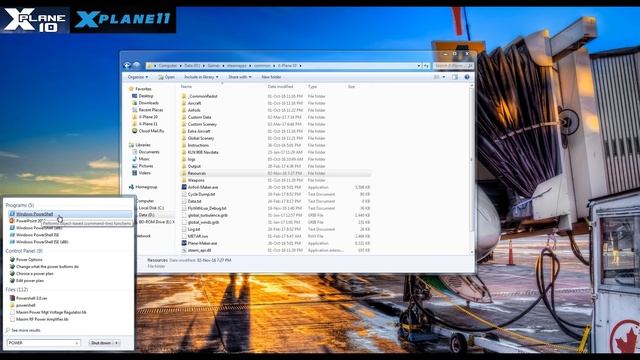Select Downloads under Favorites
This screenshot has height=360, width=640.
[145, 103]
